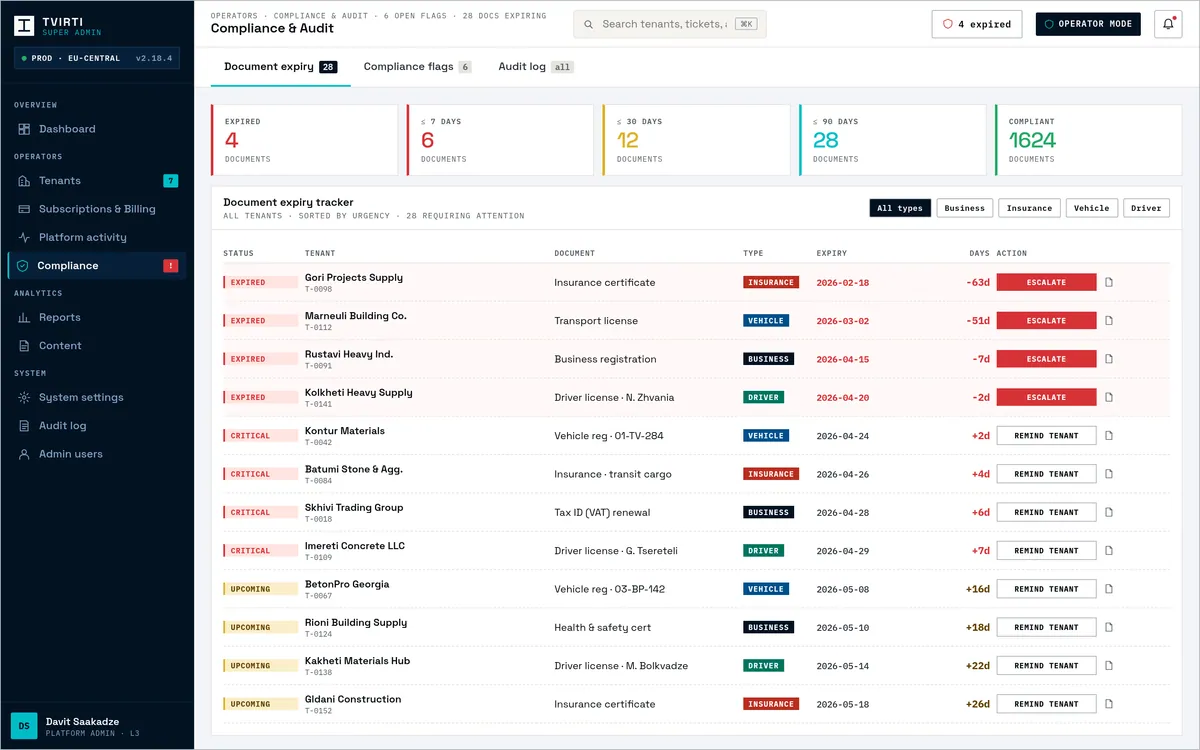The width and height of the screenshot is (1200, 750).
Task: Open document icon for Imereti Concrete LLC
Action: click(x=1109, y=551)
